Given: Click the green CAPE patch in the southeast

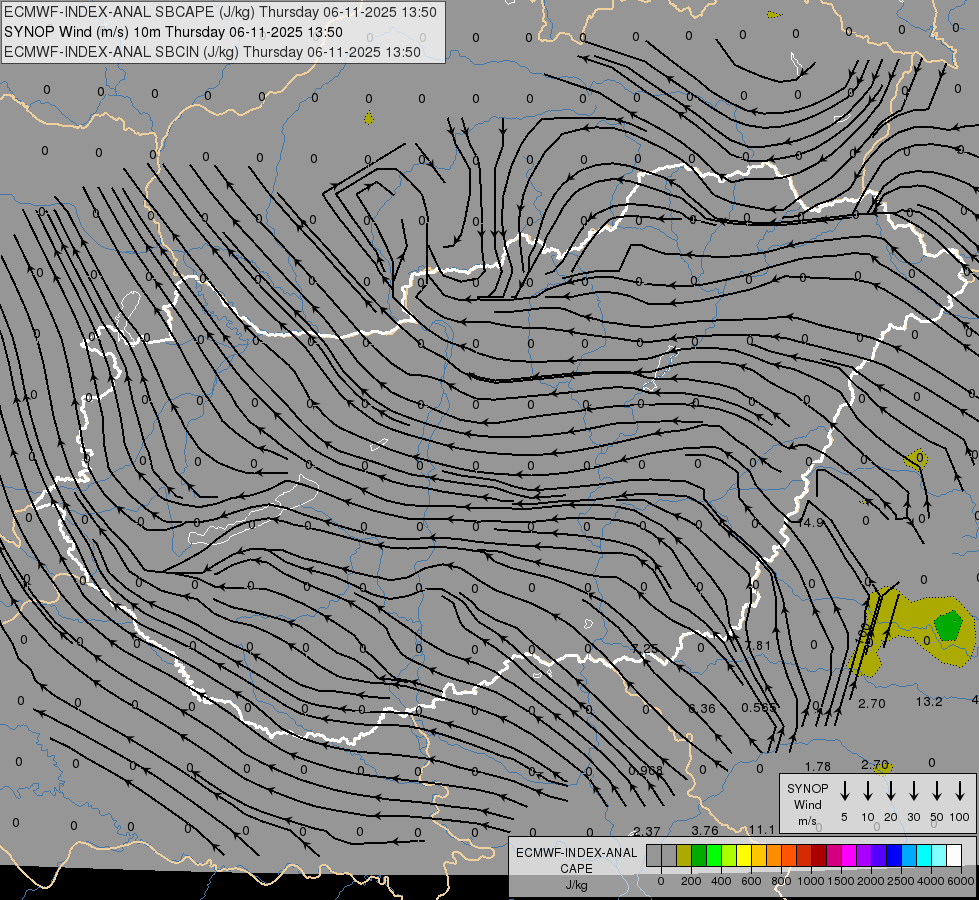Looking at the screenshot, I should (x=948, y=626).
